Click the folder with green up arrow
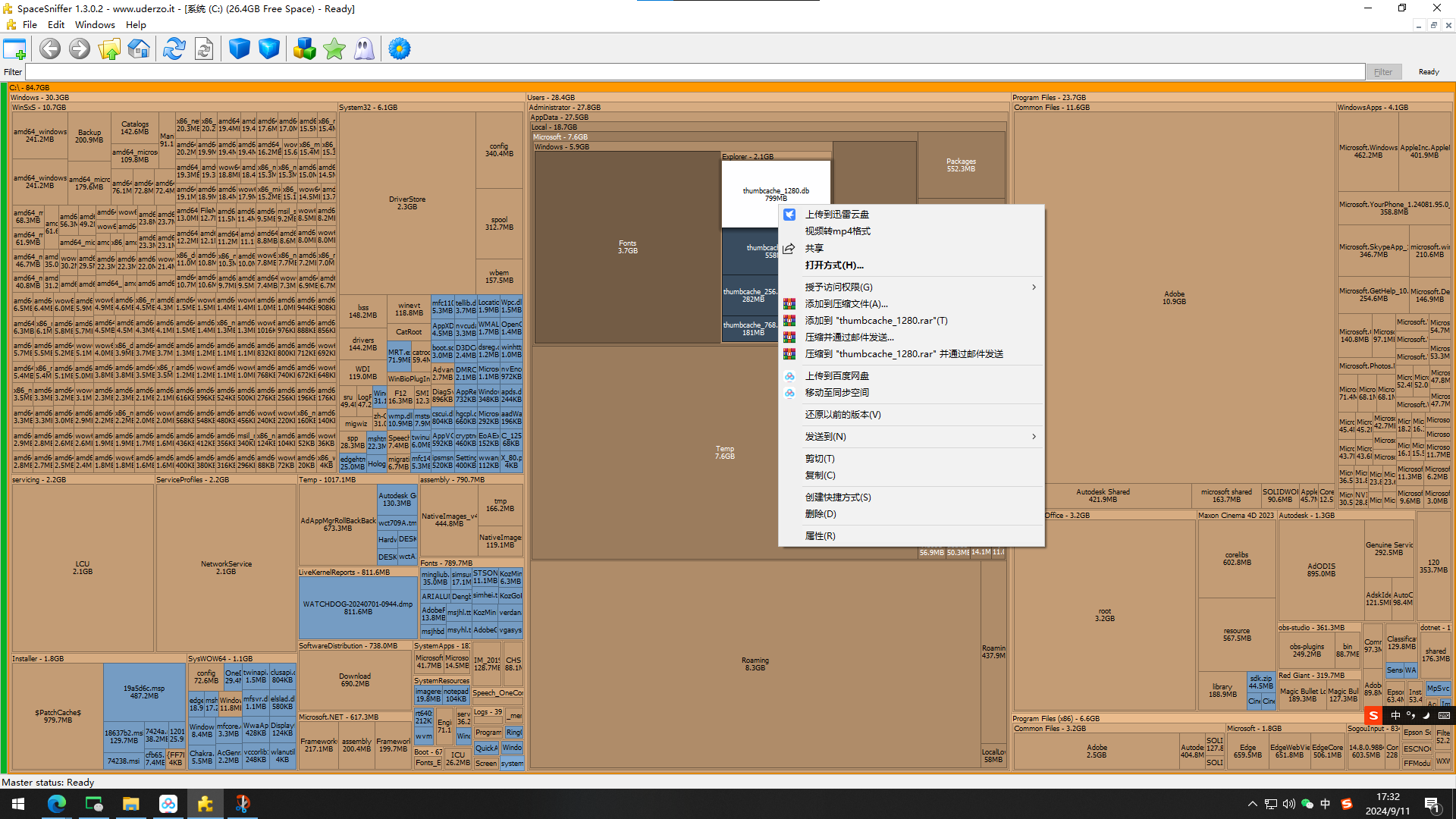This screenshot has width=1456, height=819. tap(109, 49)
